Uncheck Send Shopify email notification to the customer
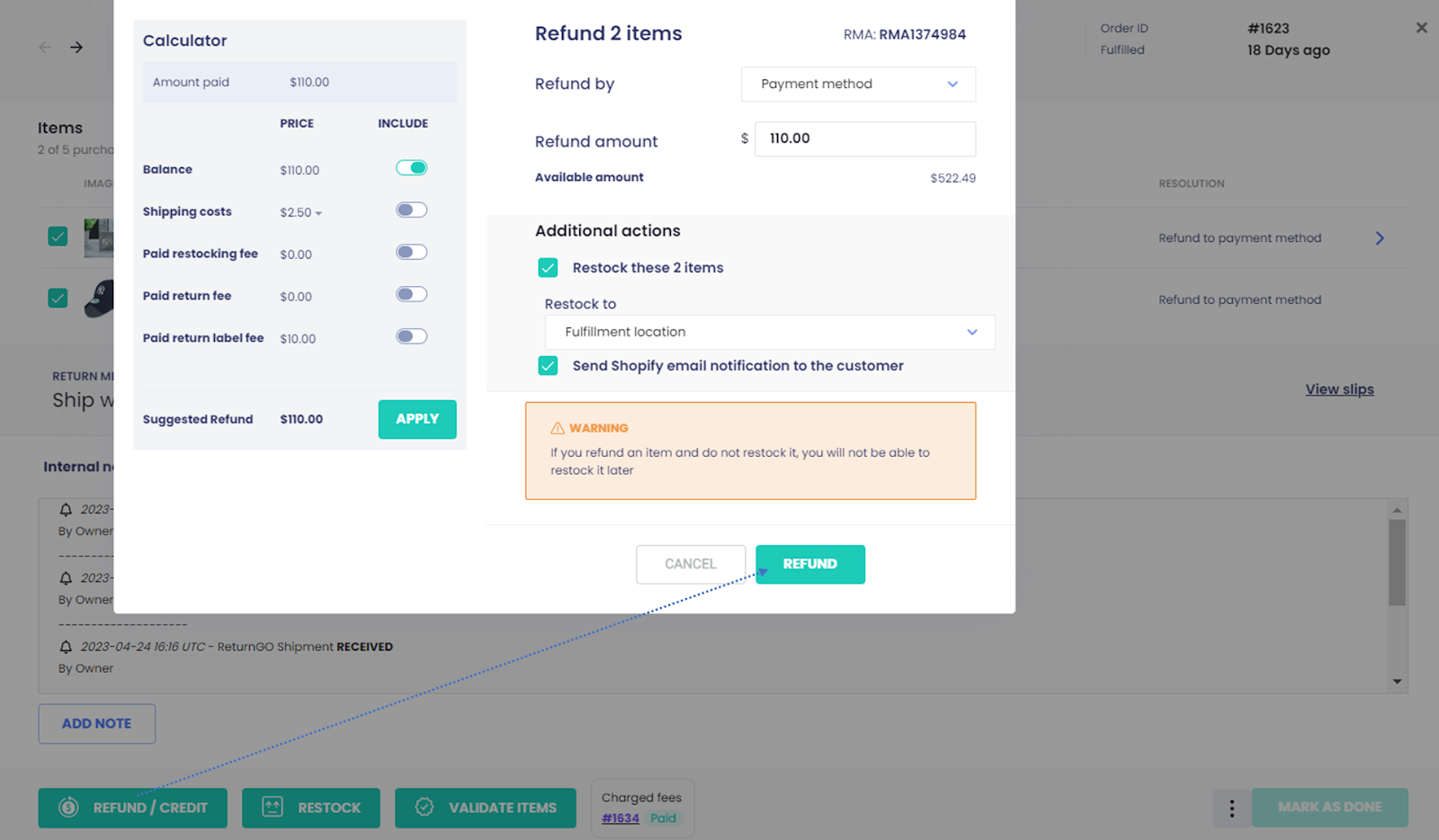The width and height of the screenshot is (1439, 840). click(548, 365)
